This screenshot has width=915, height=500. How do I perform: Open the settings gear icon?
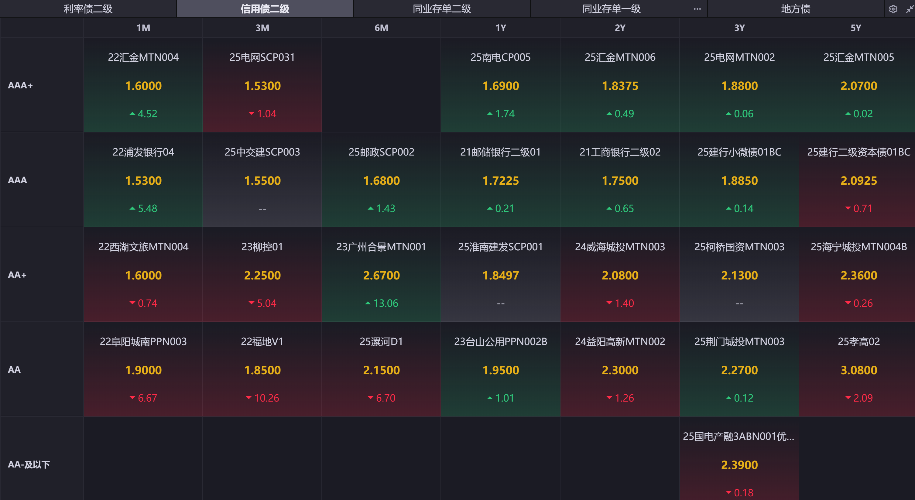(892, 9)
